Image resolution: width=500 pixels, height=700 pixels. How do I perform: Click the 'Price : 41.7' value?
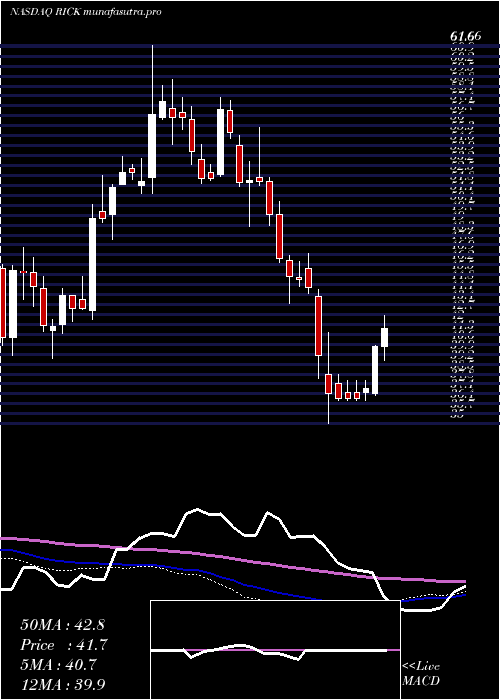[x=64, y=645]
